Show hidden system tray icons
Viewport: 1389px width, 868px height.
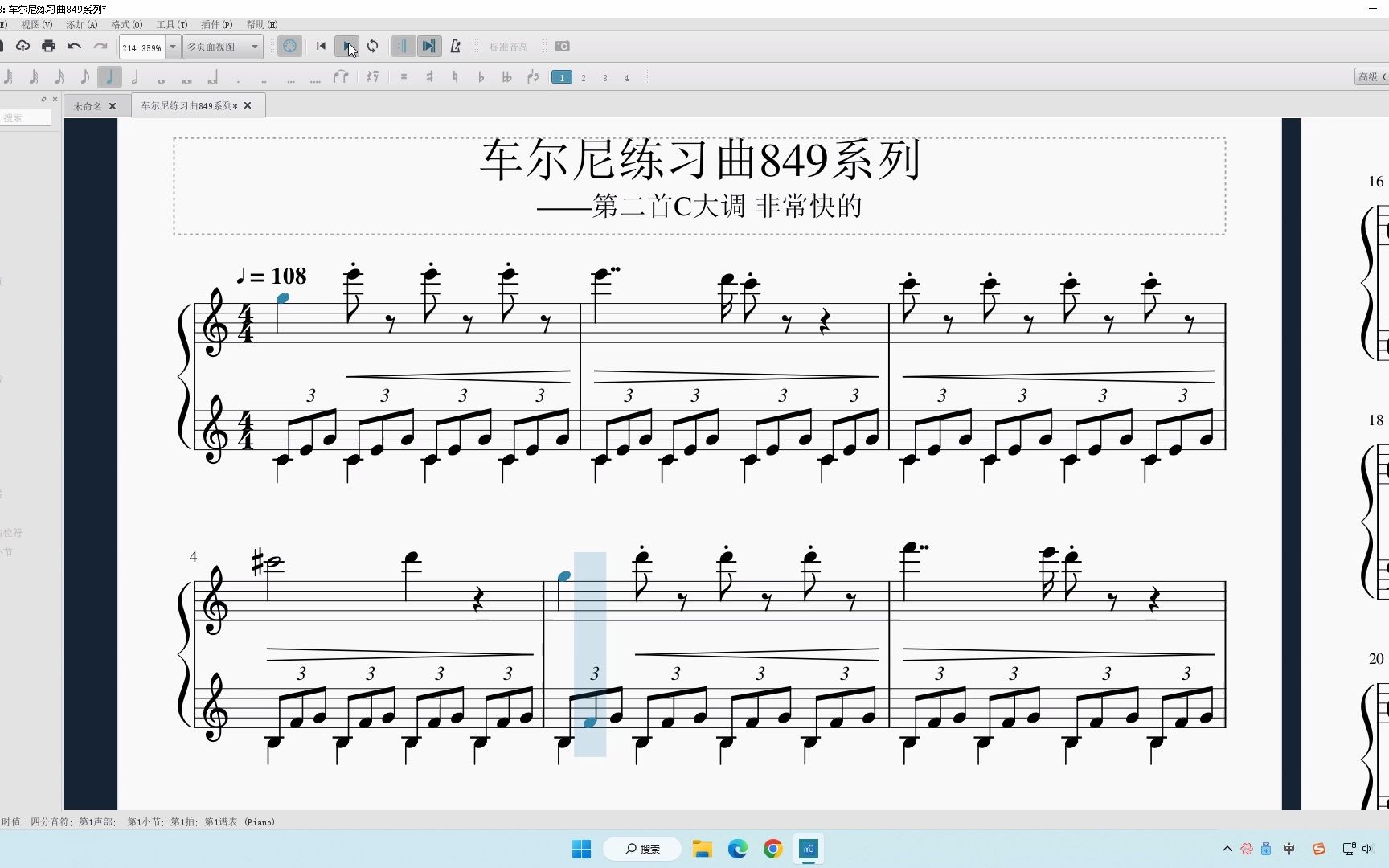click(1227, 849)
